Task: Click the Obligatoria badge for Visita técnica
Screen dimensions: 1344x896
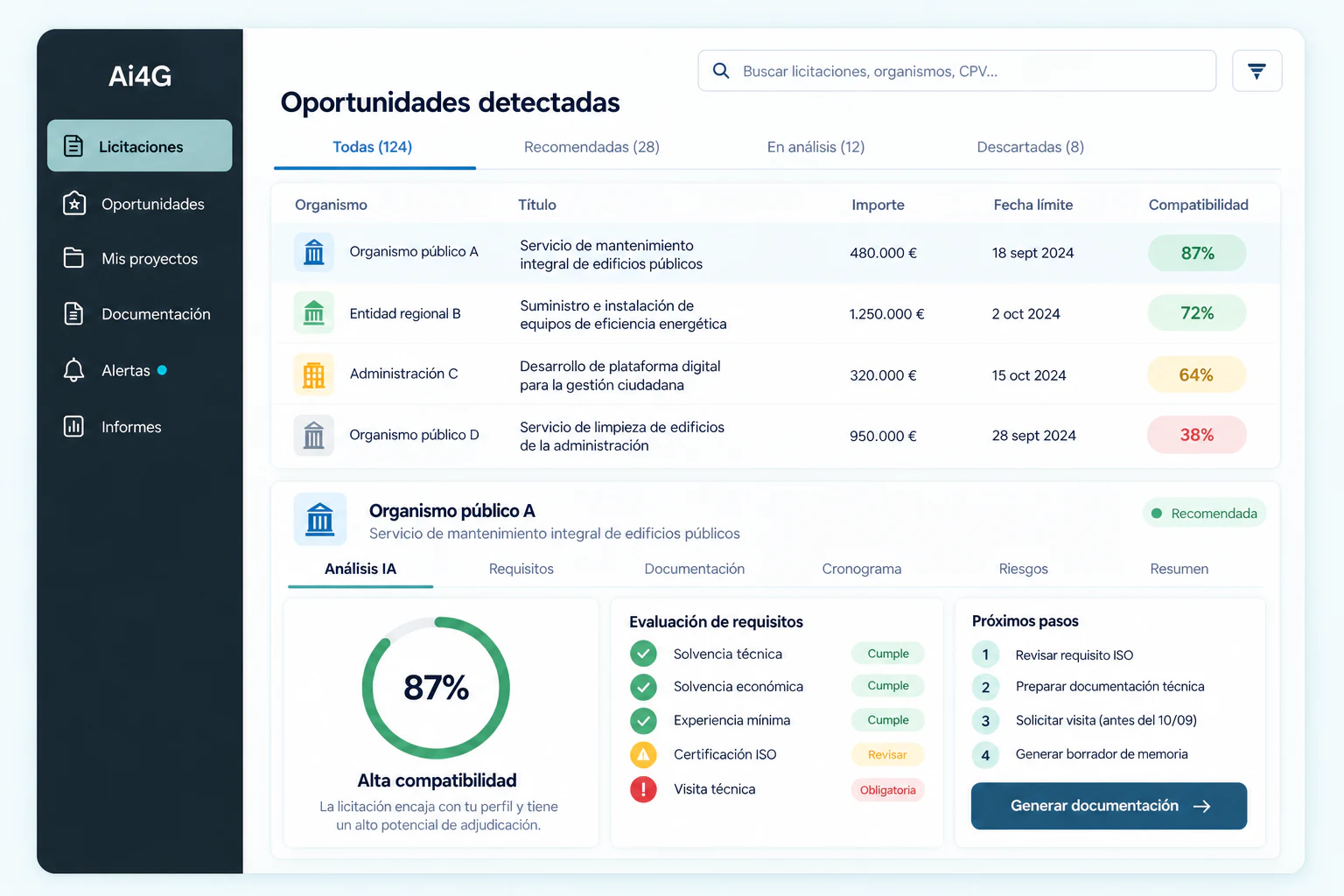Action: coord(887,790)
